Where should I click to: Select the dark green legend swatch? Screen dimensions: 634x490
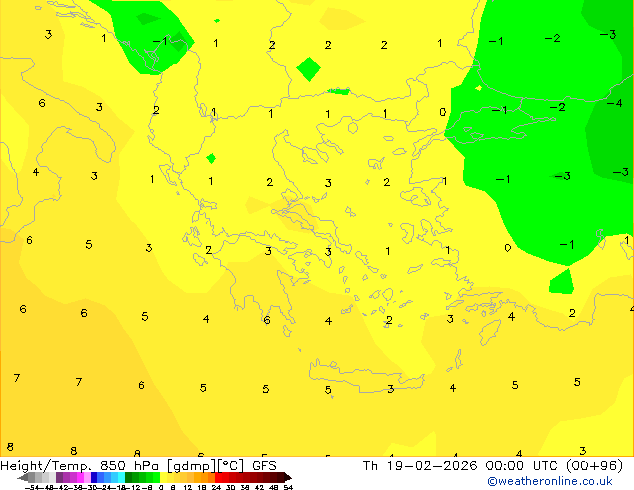click(x=129, y=477)
